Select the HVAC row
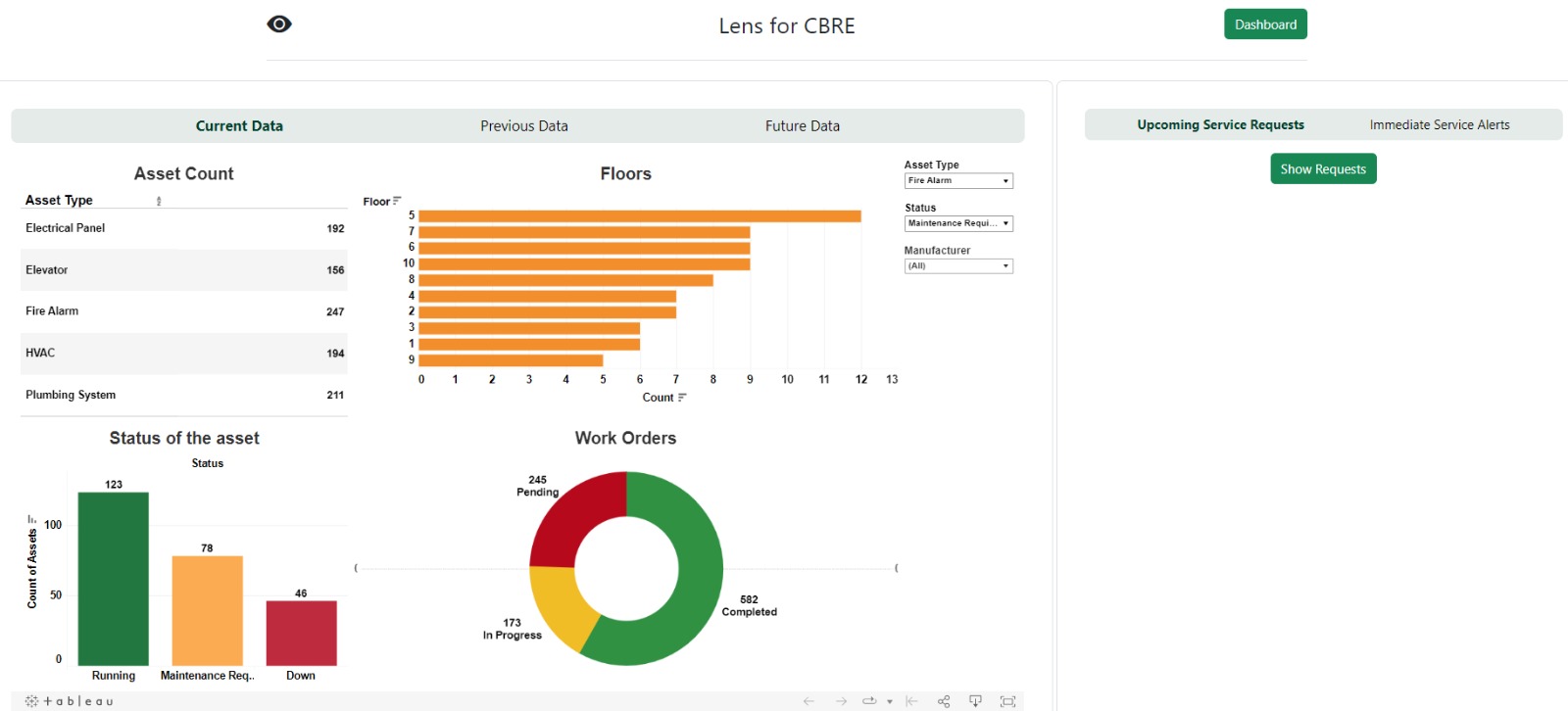Viewport: 1568px width, 711px height. click(x=184, y=354)
